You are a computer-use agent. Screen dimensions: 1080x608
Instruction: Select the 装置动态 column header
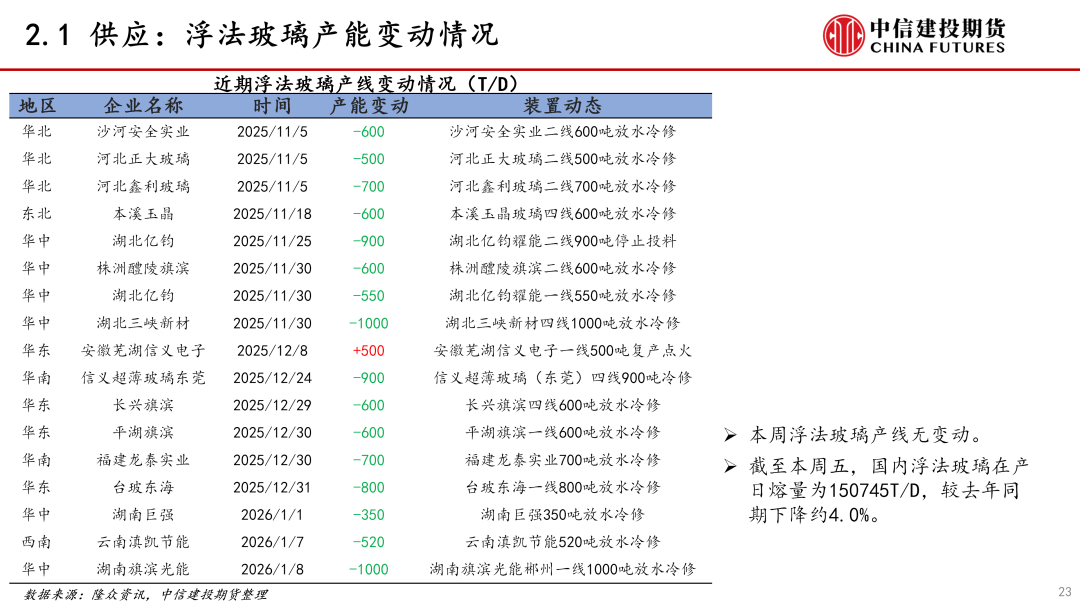563,105
